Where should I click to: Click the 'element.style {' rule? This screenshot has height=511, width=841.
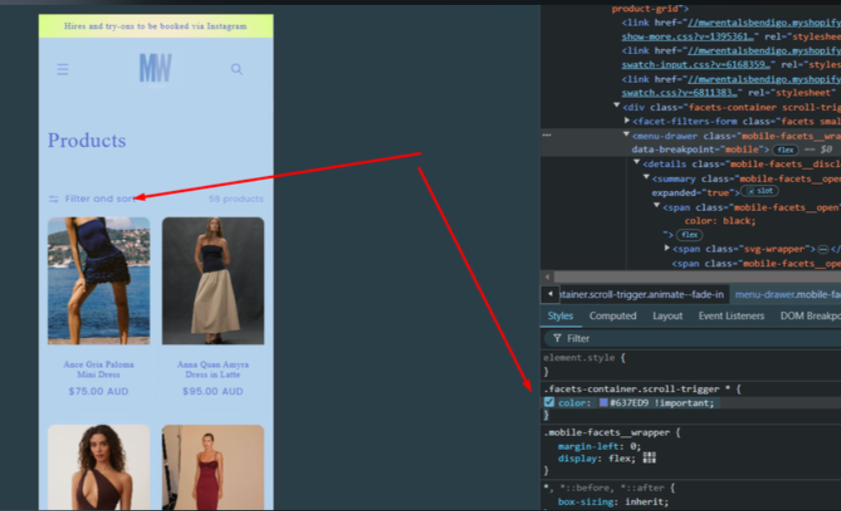(584, 358)
